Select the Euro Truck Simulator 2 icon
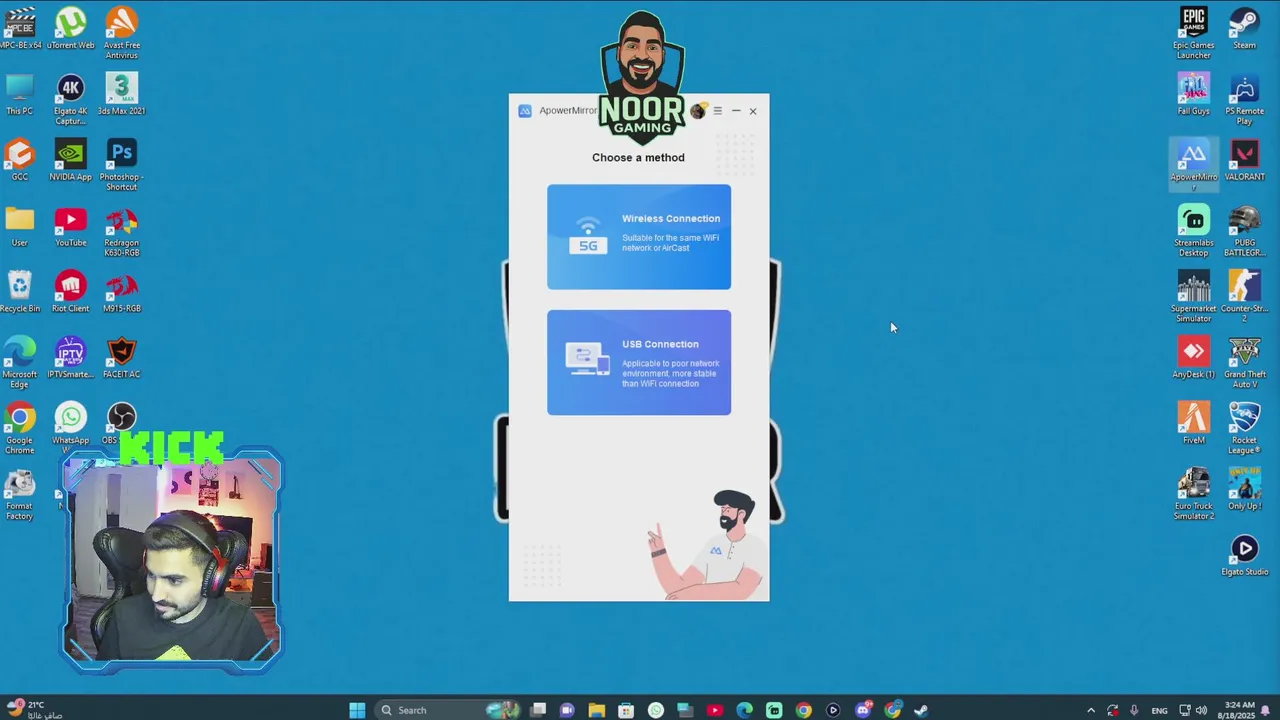This screenshot has height=720, width=1280. (x=1193, y=495)
